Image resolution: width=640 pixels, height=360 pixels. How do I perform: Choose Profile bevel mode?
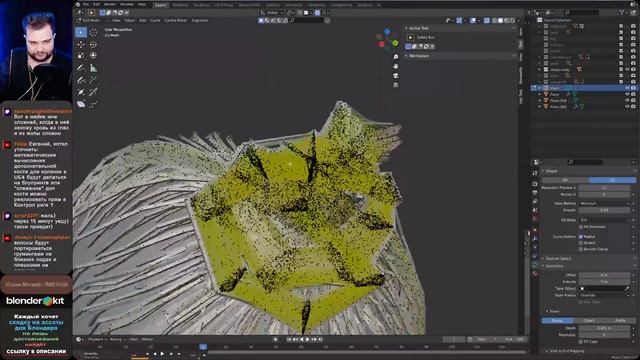pos(620,321)
